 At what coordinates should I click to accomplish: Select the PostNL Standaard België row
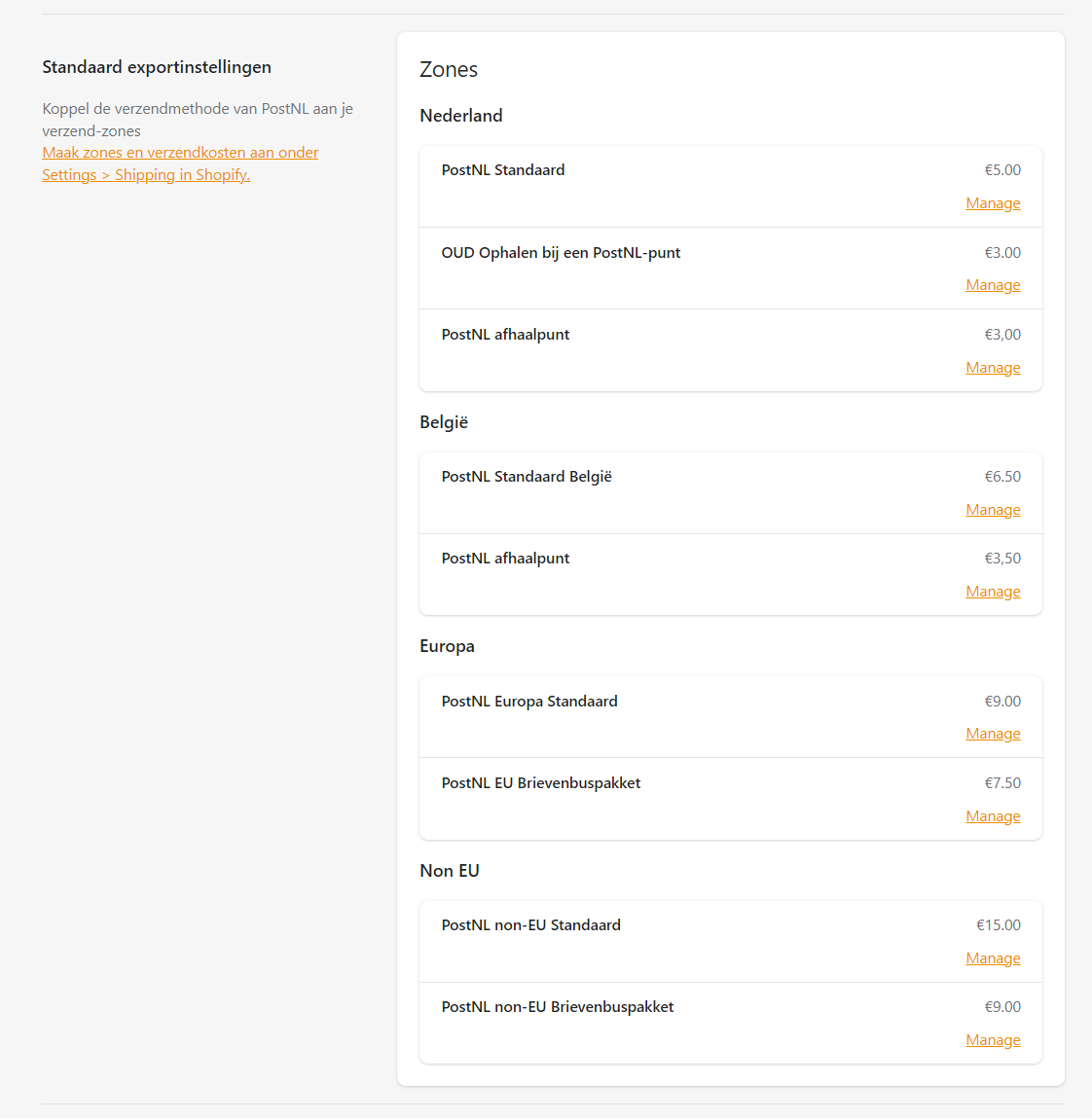pos(527,476)
